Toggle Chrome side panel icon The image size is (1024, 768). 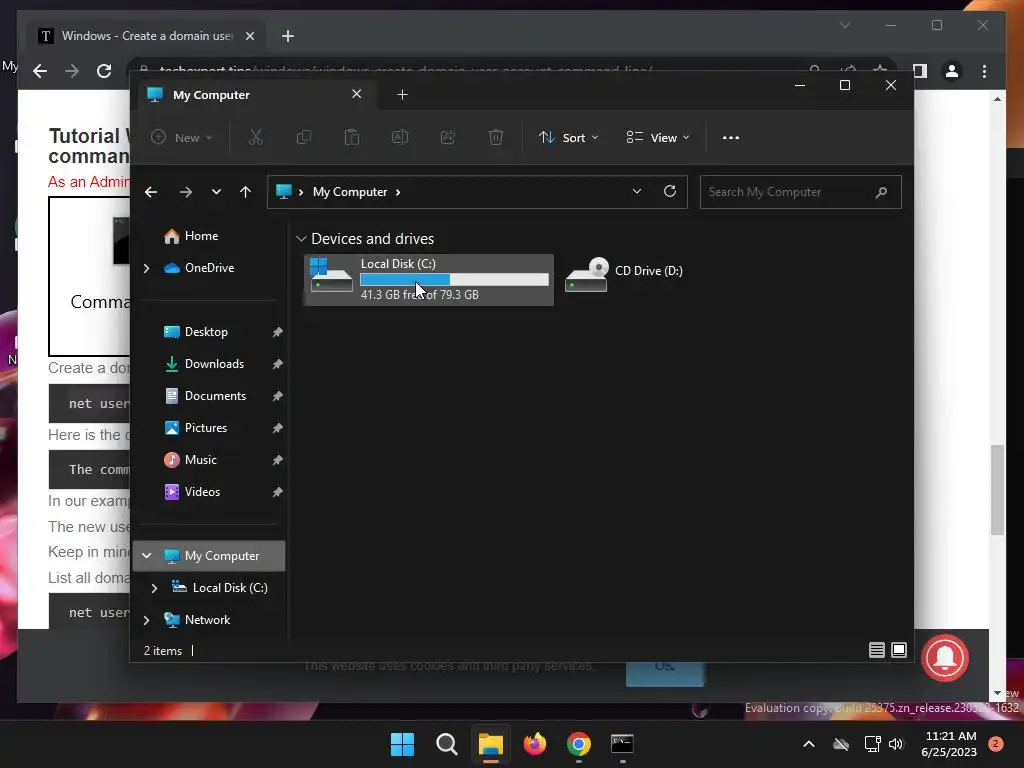[920, 71]
